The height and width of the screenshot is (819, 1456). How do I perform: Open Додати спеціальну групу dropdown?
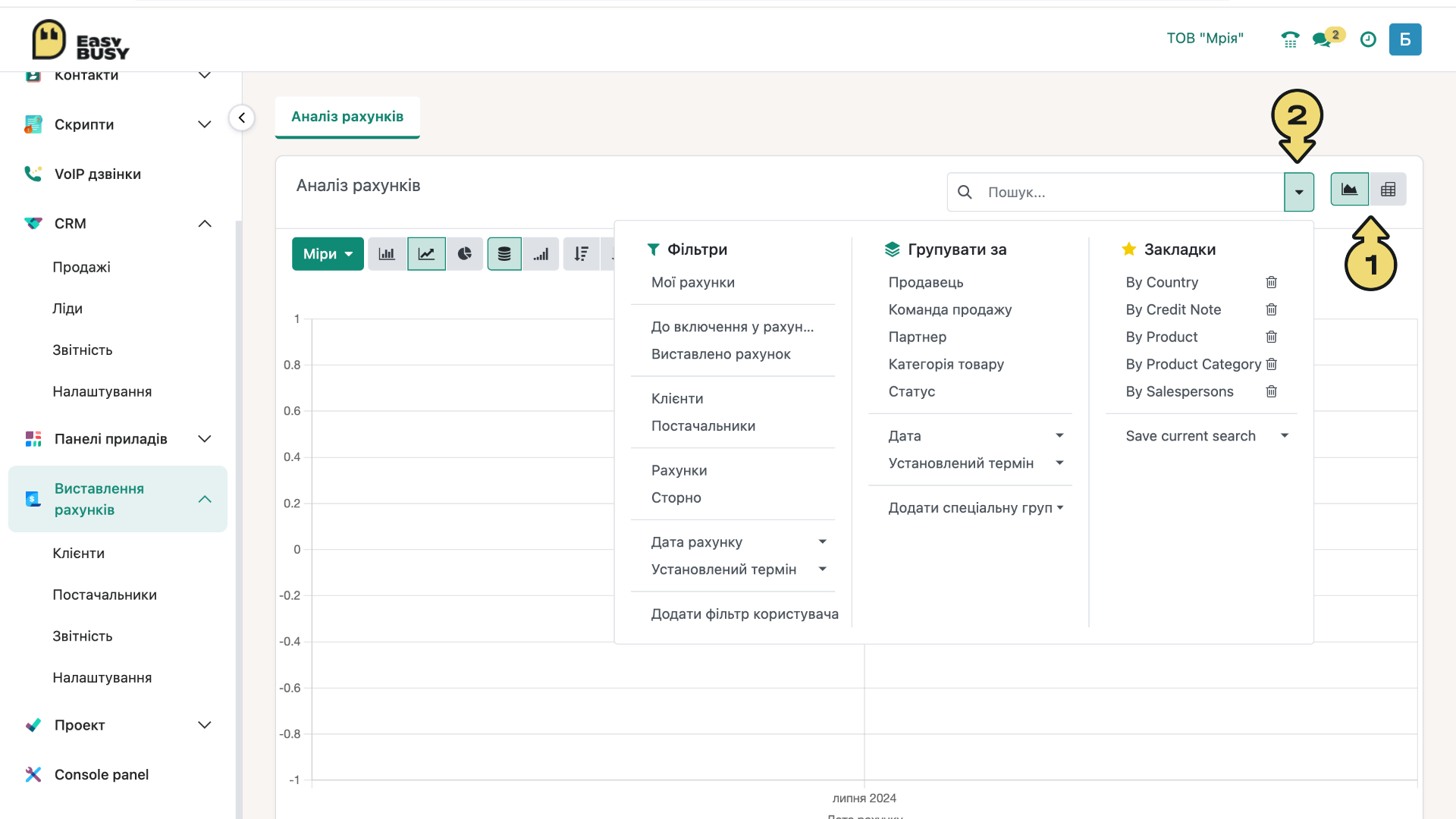pos(976,508)
